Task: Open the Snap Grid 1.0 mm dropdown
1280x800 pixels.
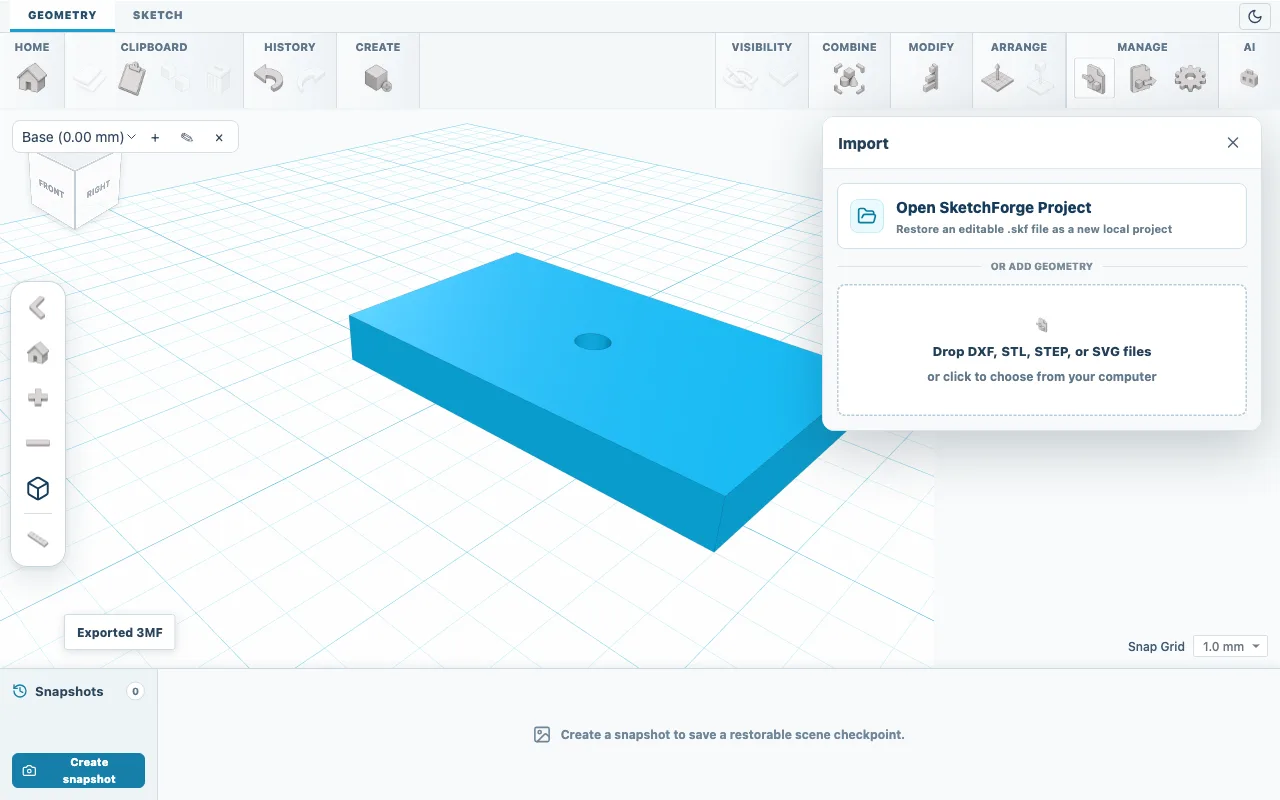Action: point(1230,647)
